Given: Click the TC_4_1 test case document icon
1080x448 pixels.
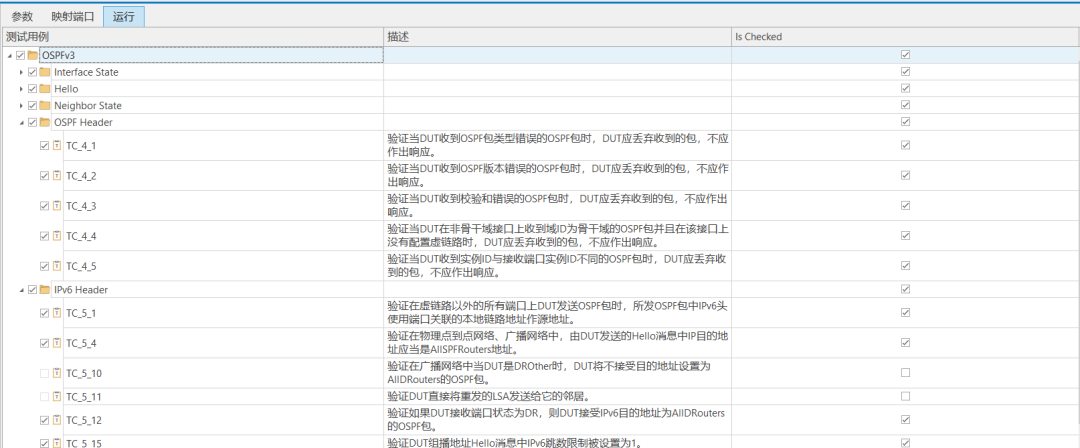Looking at the screenshot, I should click(x=57, y=146).
